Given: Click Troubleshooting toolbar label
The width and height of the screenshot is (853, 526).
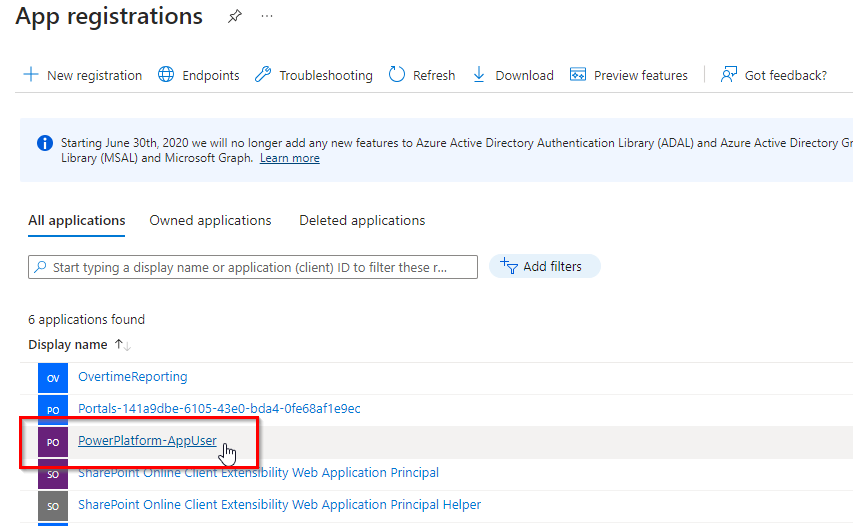Looking at the screenshot, I should click(x=326, y=75).
